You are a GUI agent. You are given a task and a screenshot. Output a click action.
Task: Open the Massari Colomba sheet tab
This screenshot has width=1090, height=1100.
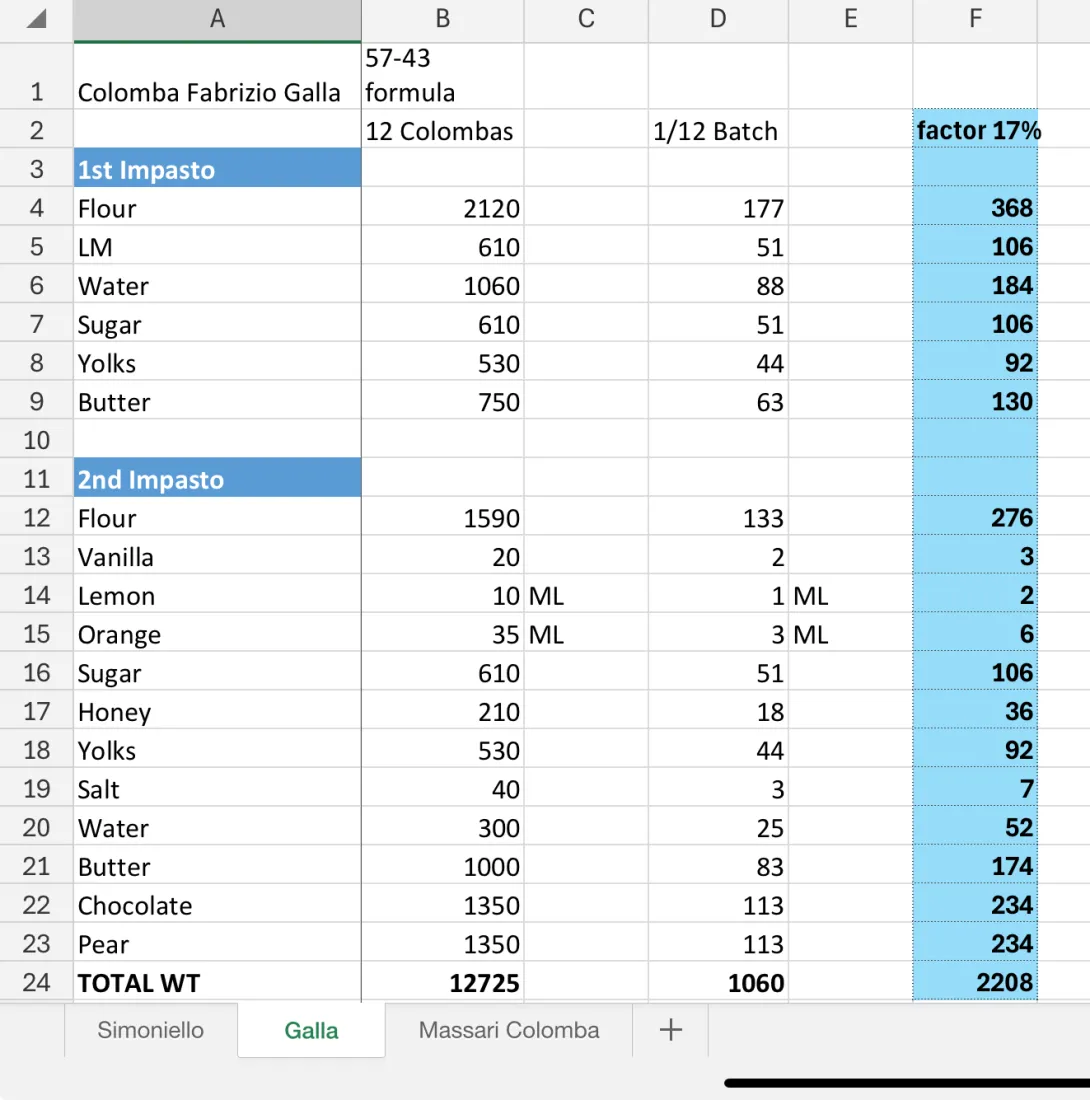tap(509, 1030)
